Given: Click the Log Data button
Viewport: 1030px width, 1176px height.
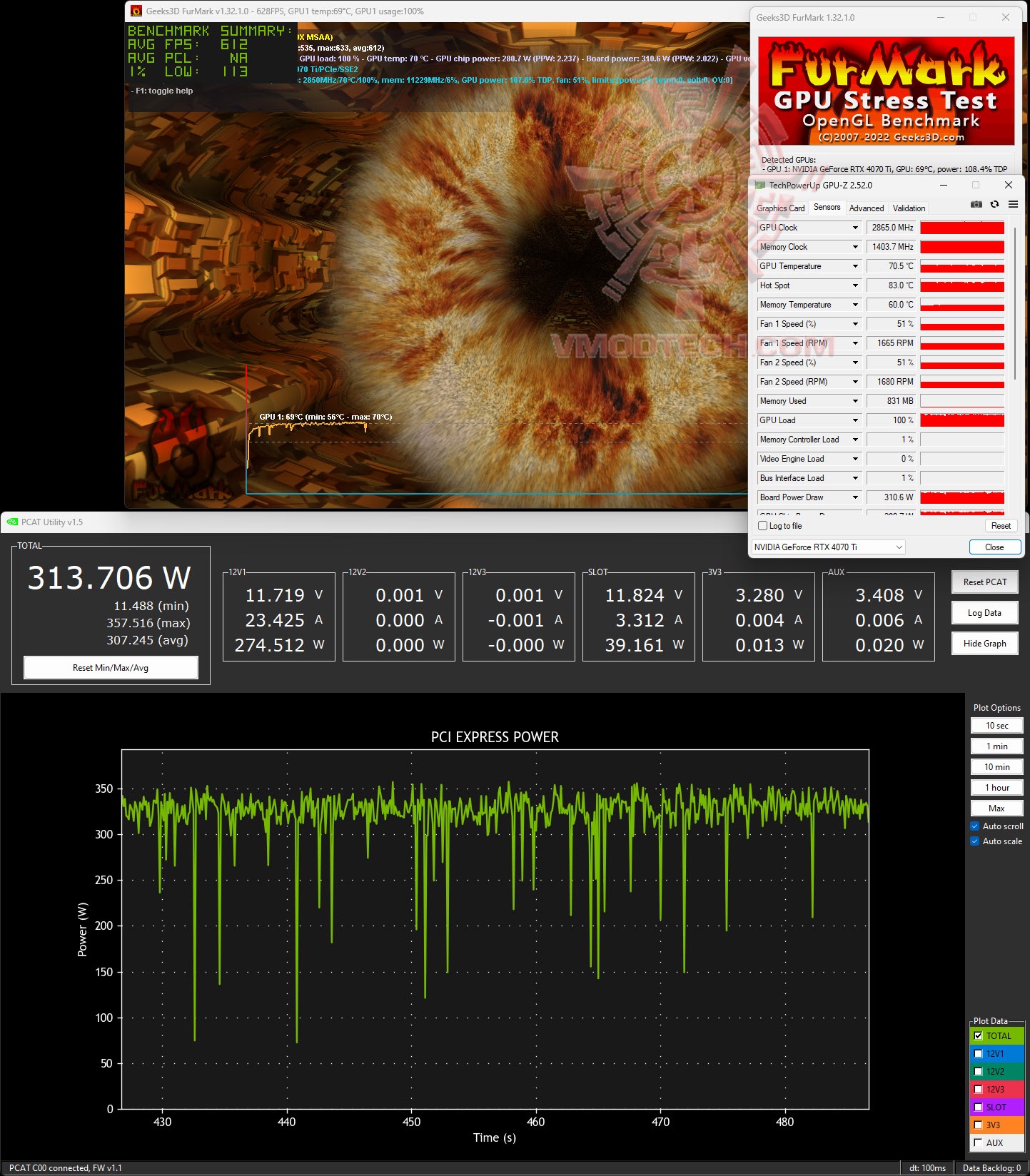Looking at the screenshot, I should [985, 613].
